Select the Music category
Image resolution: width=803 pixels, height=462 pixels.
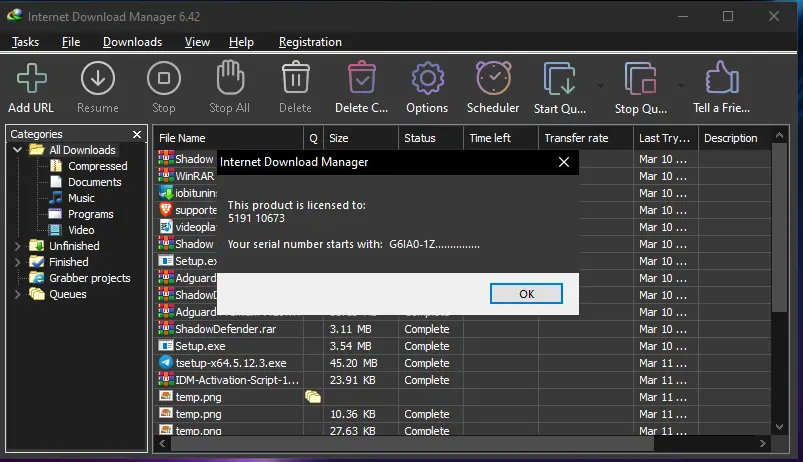coord(81,198)
